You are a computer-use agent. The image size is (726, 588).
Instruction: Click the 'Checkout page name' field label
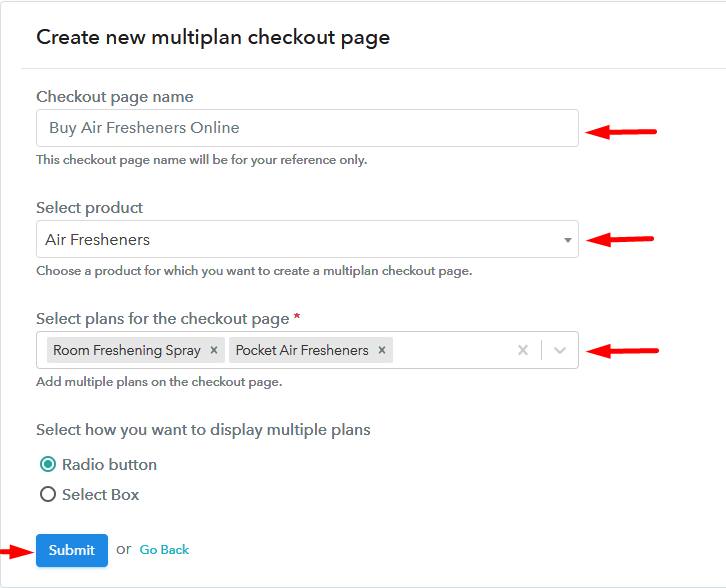tap(115, 97)
